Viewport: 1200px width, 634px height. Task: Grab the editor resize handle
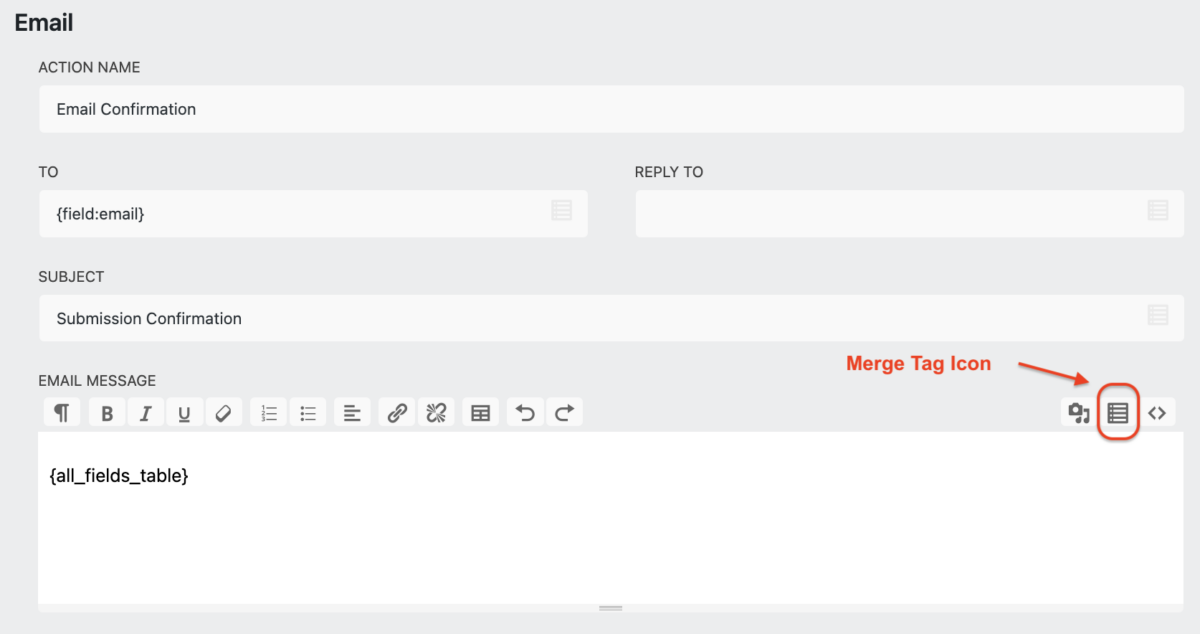click(x=611, y=608)
